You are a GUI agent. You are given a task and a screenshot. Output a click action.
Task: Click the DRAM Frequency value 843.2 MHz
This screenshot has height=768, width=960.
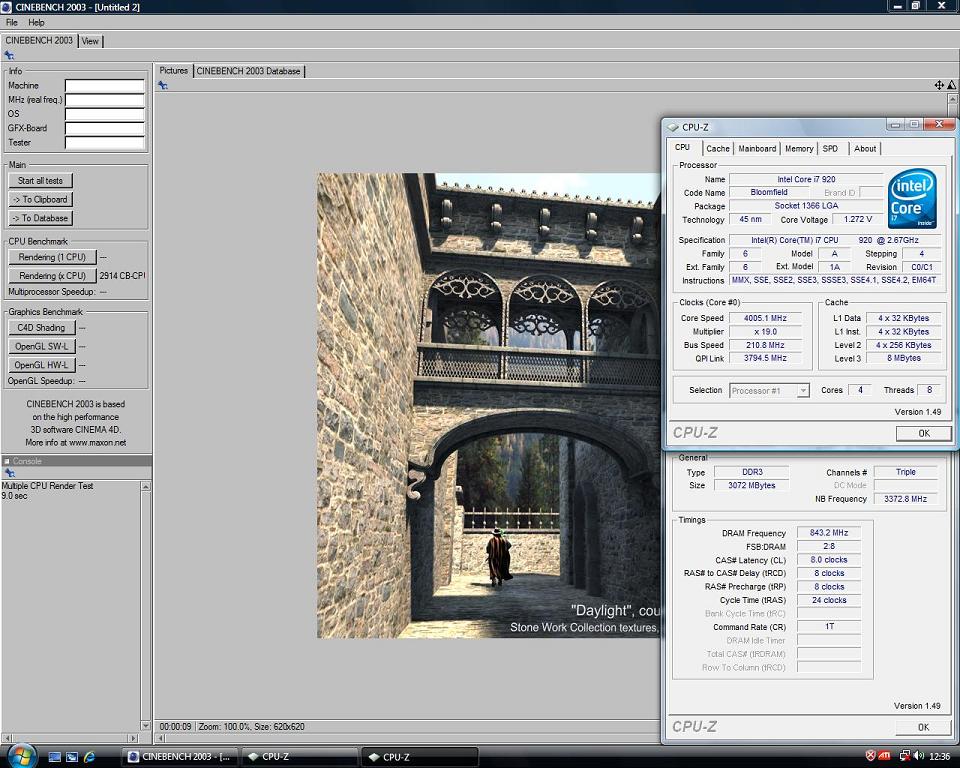[828, 533]
